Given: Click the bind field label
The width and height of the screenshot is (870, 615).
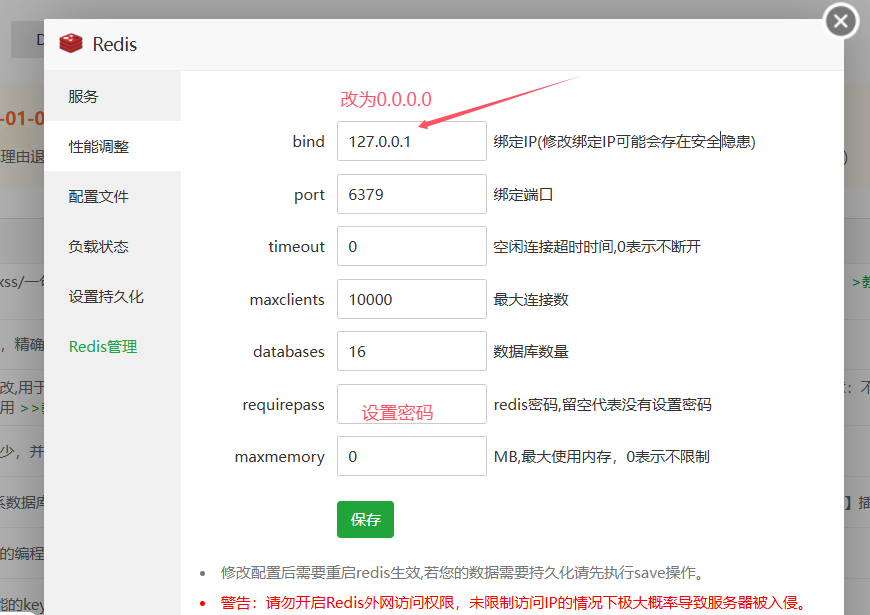Looking at the screenshot, I should [x=308, y=142].
